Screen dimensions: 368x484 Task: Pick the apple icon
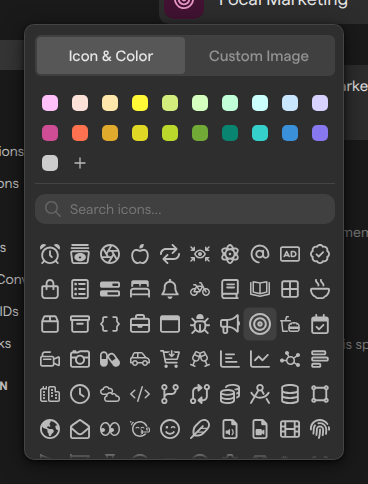coord(140,254)
